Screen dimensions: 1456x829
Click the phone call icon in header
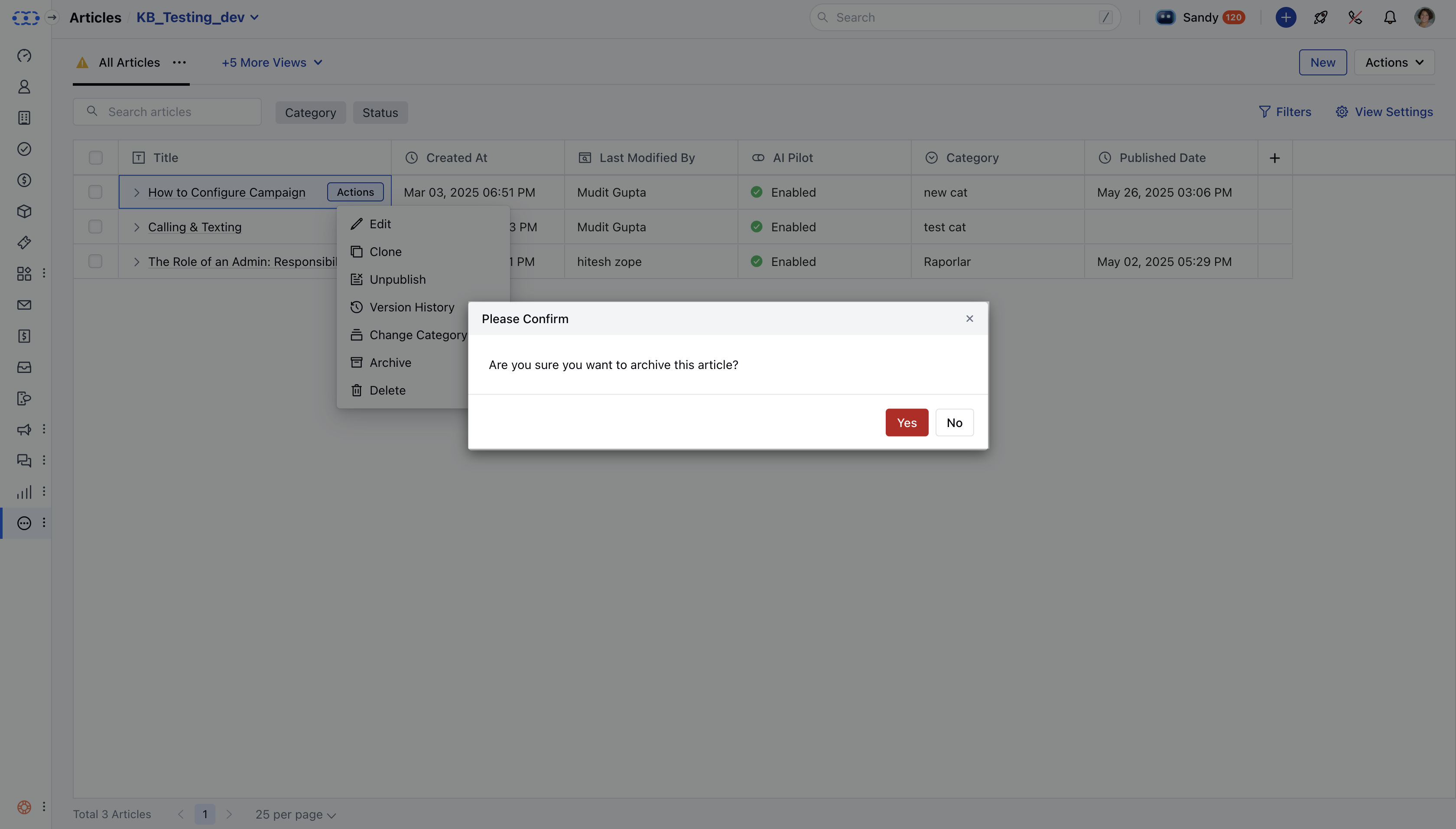[x=1355, y=18]
